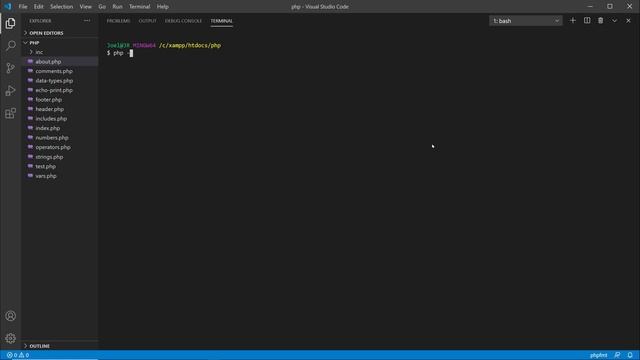
Task: Maximize the VS Code window
Action: pyautogui.click(x=610, y=7)
